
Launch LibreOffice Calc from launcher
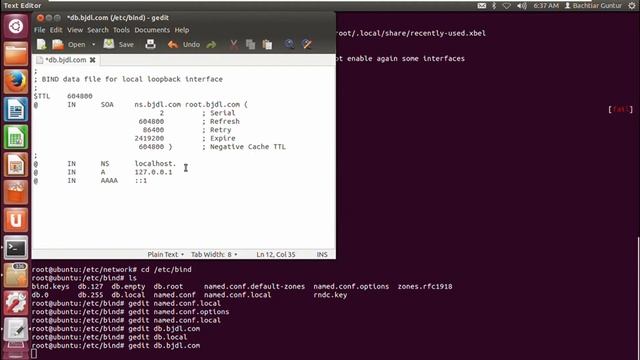(x=16, y=137)
